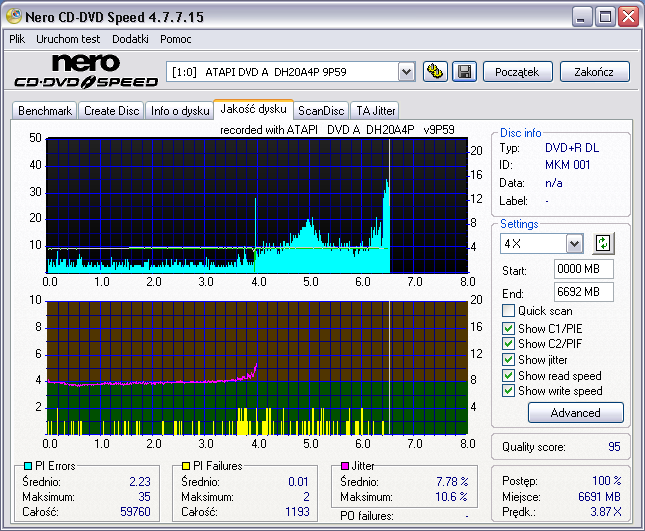Disable Show jitter checkbox
This screenshot has height=531, width=645.
point(508,359)
